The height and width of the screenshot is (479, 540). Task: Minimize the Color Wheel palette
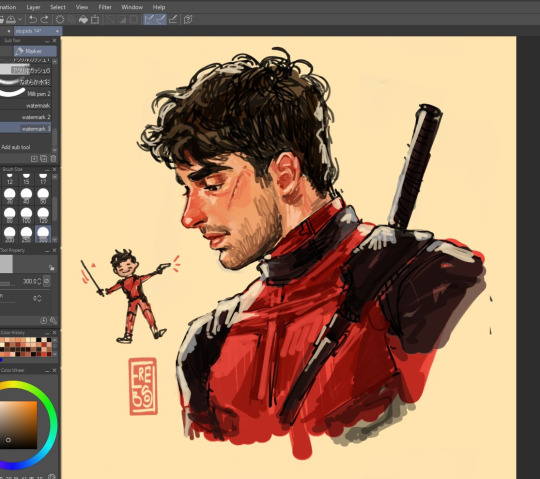coord(47,370)
